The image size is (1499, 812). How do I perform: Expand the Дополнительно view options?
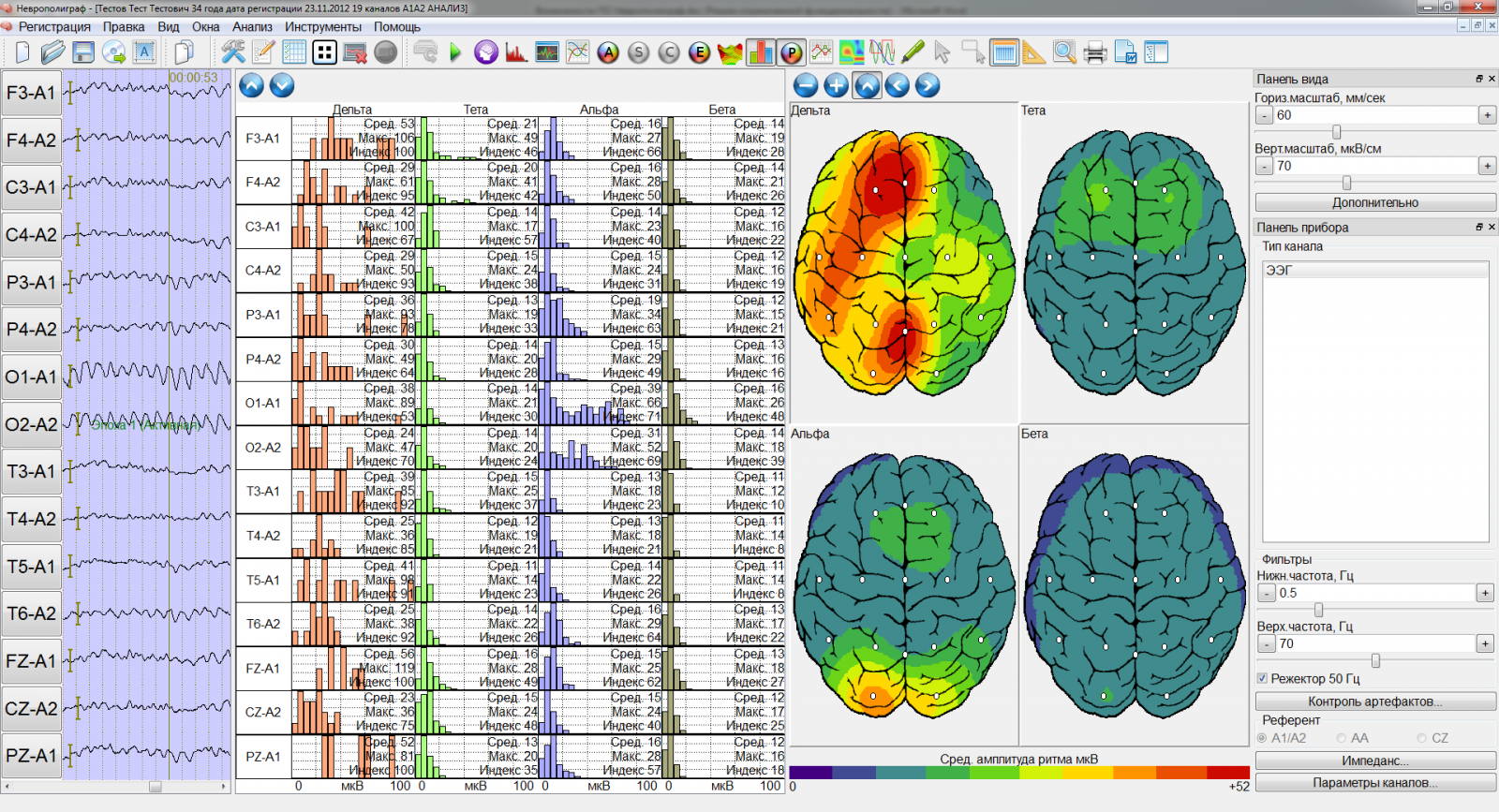click(1374, 202)
